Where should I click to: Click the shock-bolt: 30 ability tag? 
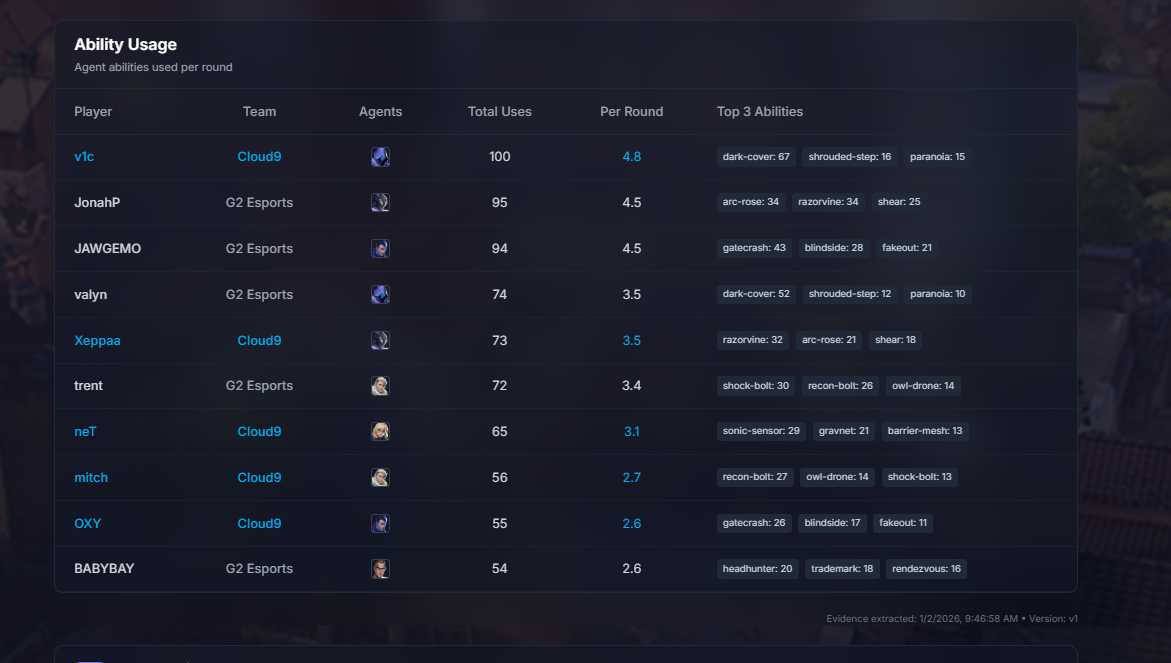[756, 386]
